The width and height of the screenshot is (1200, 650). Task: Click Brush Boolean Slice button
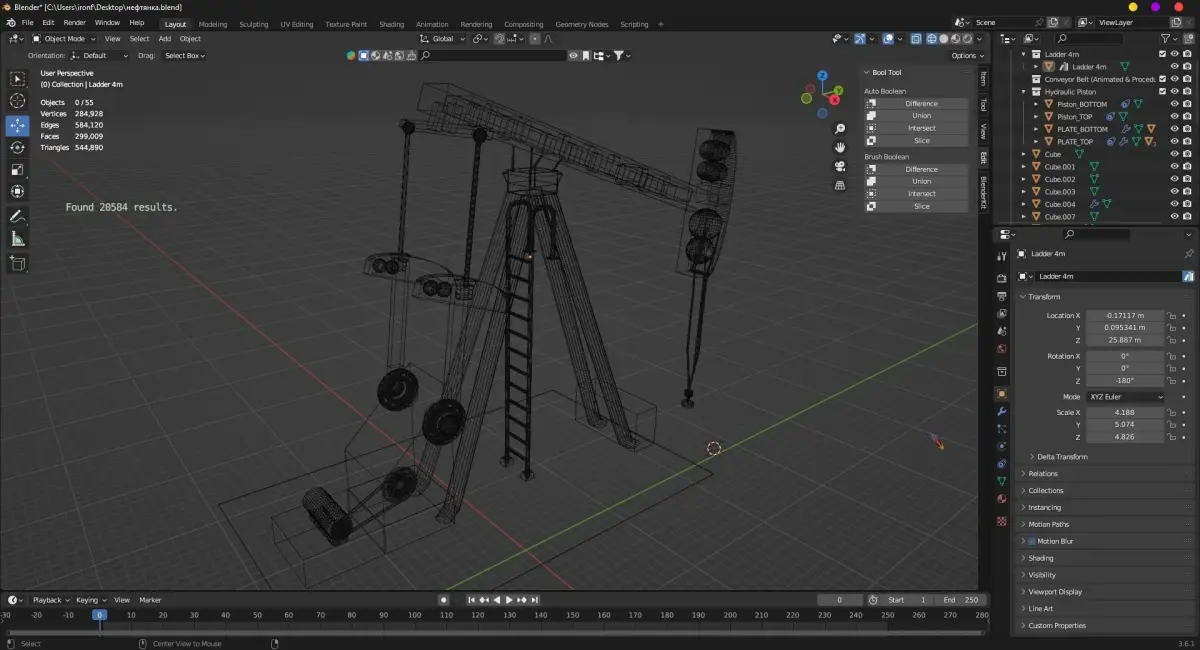pyautogui.click(x=916, y=206)
